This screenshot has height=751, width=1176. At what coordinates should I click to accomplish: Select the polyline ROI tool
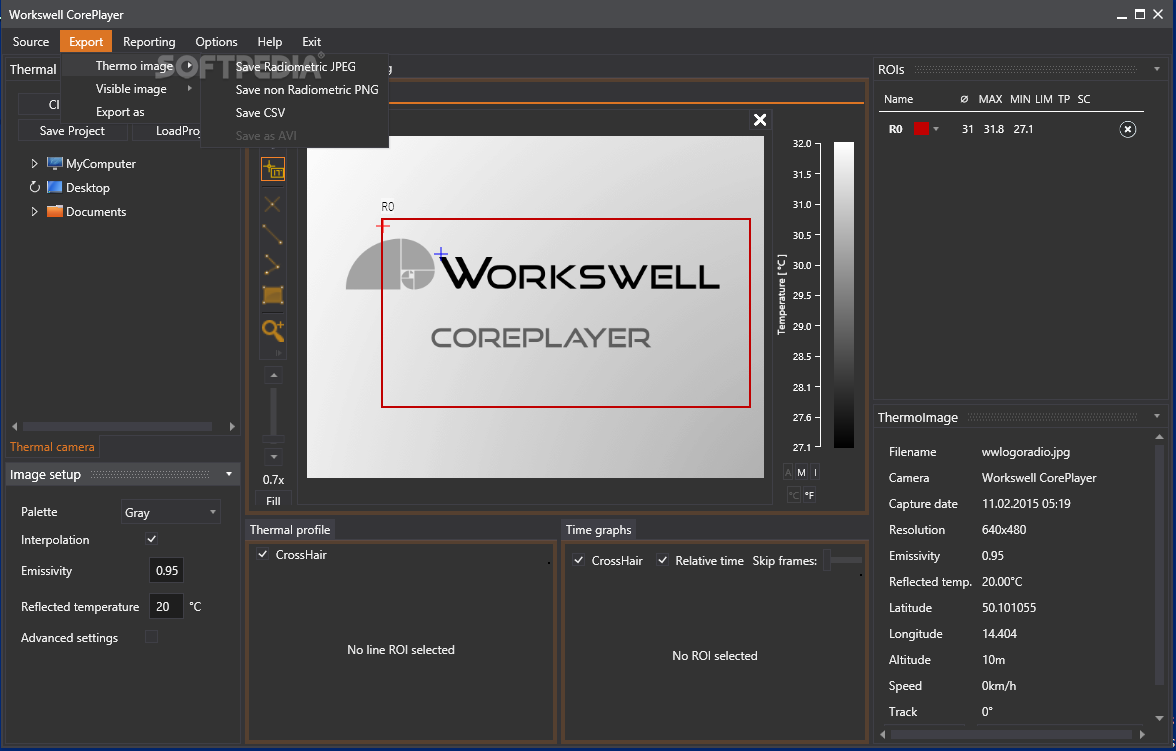pyautogui.click(x=273, y=264)
